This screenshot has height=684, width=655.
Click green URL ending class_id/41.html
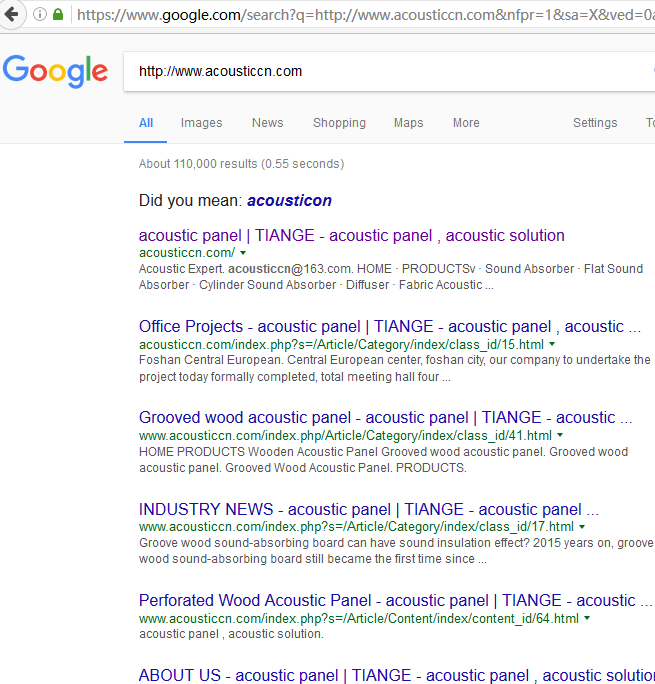[x=345, y=435]
